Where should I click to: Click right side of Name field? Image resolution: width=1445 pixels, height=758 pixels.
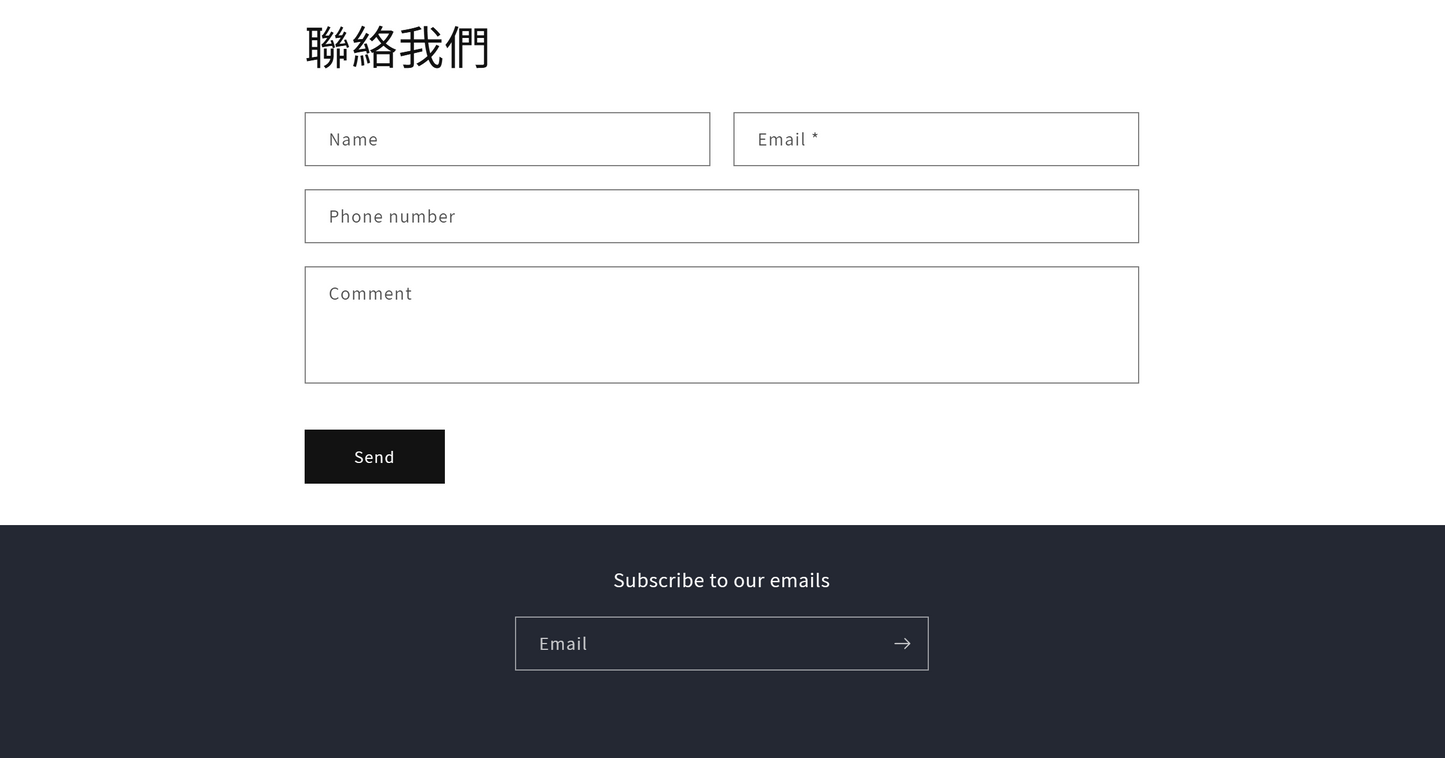[670, 139]
